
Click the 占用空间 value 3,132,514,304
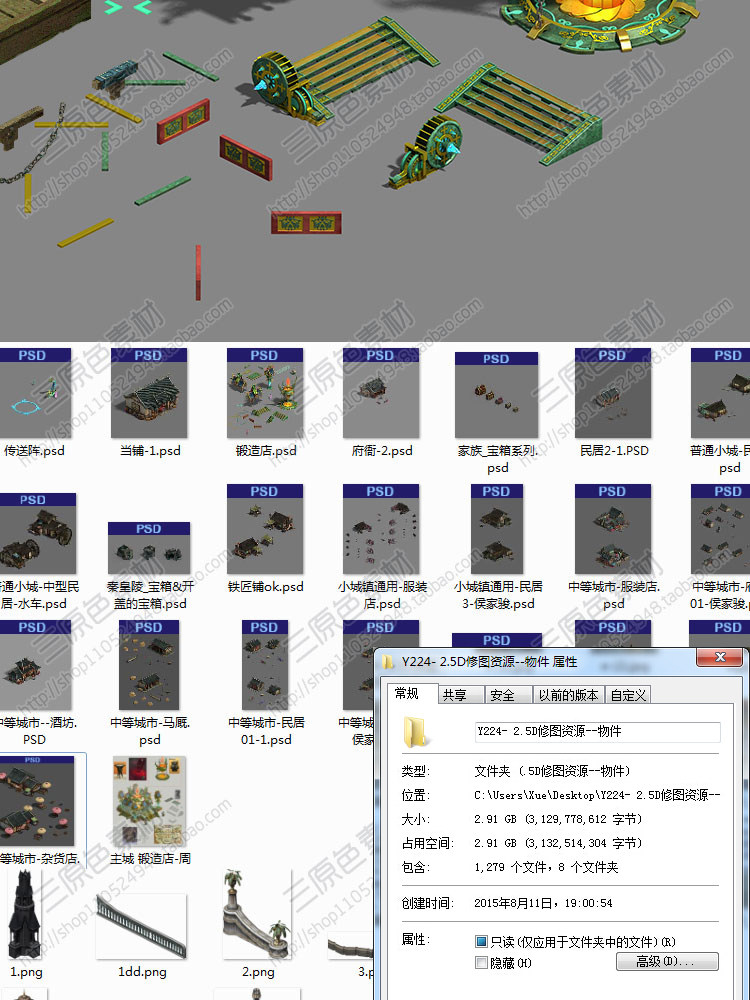[559, 843]
